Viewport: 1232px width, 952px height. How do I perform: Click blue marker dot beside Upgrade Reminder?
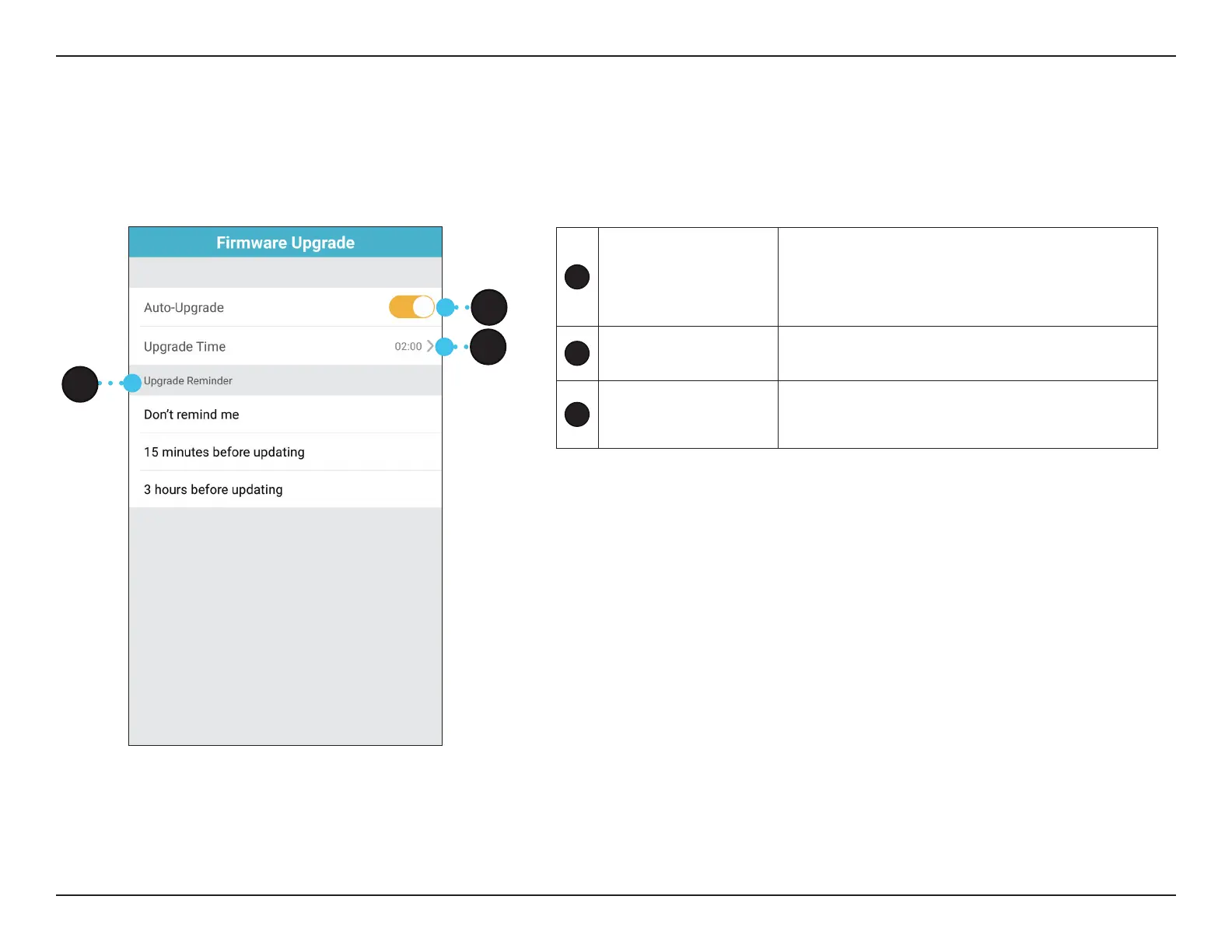132,383
